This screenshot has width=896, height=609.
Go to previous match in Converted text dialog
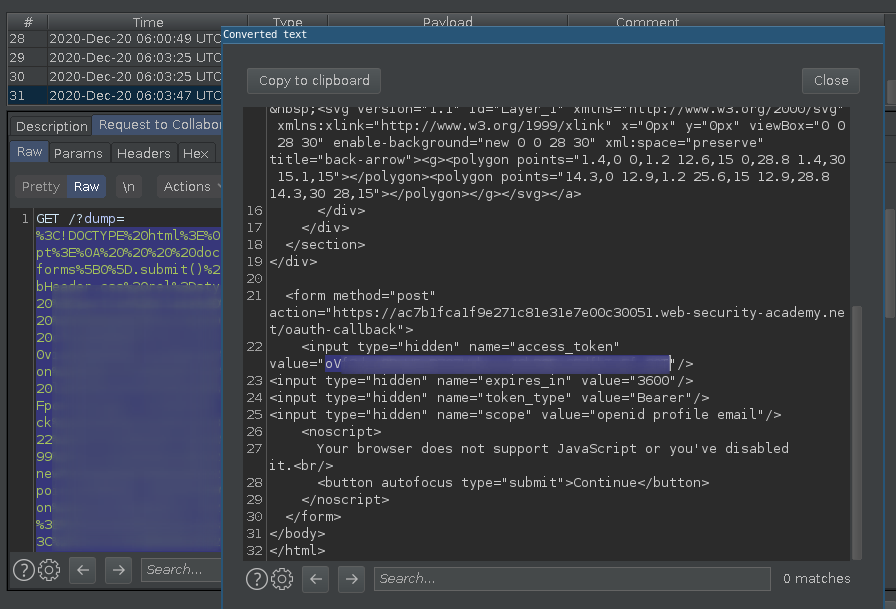point(315,579)
